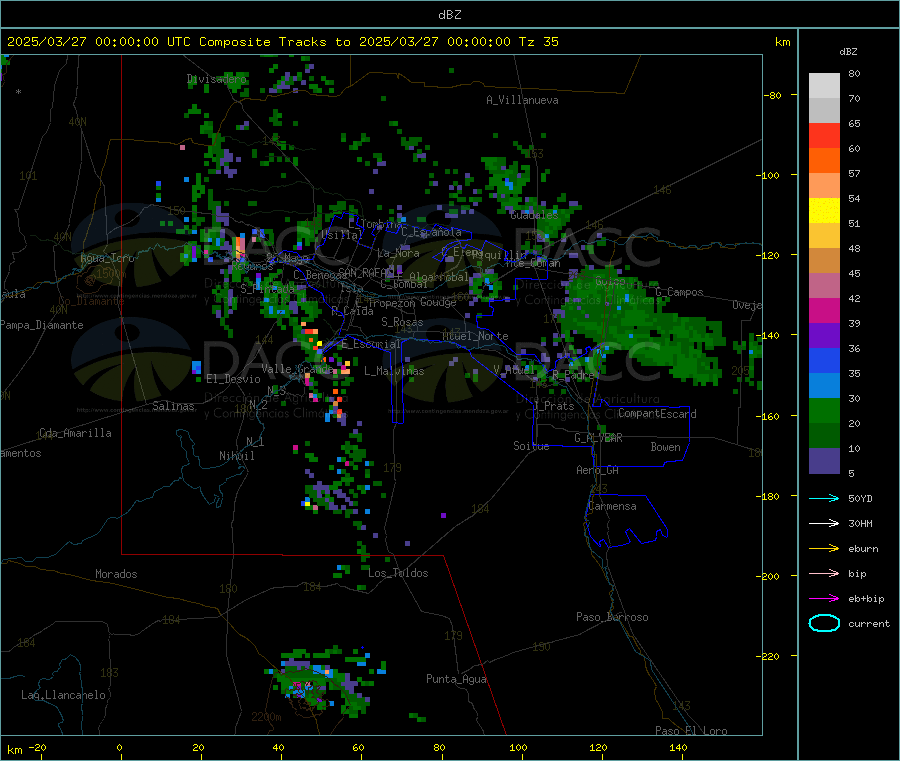Viewport: 900px width, 761px height.
Task: Click the A_Villanueva map label
Action: [522, 100]
